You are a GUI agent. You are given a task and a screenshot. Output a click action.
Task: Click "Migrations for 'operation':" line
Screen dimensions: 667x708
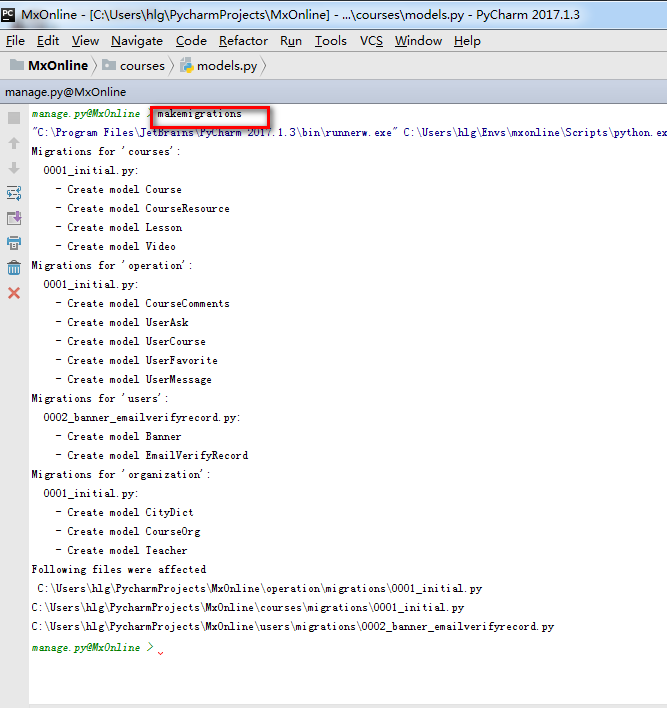click(112, 266)
